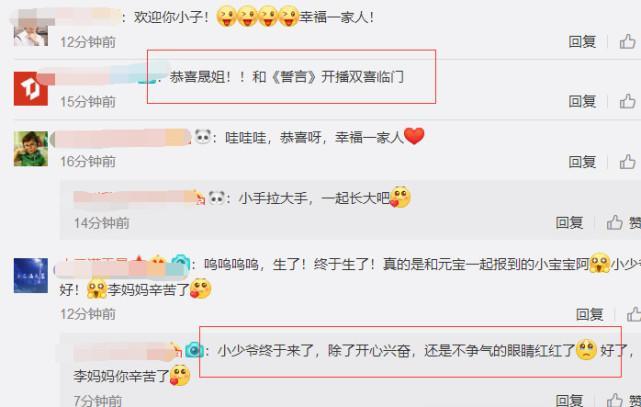Click the camera badge before '小少爷终于来了'

pyautogui.click(x=194, y=351)
